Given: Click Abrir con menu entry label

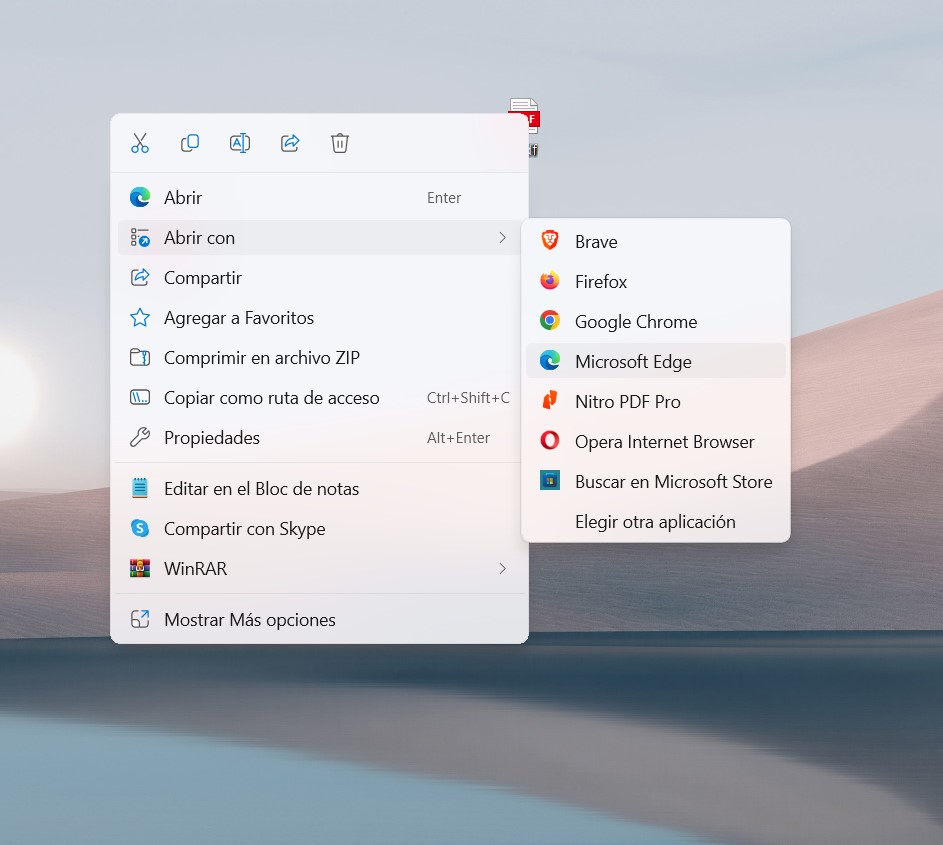Looking at the screenshot, I should point(199,238).
